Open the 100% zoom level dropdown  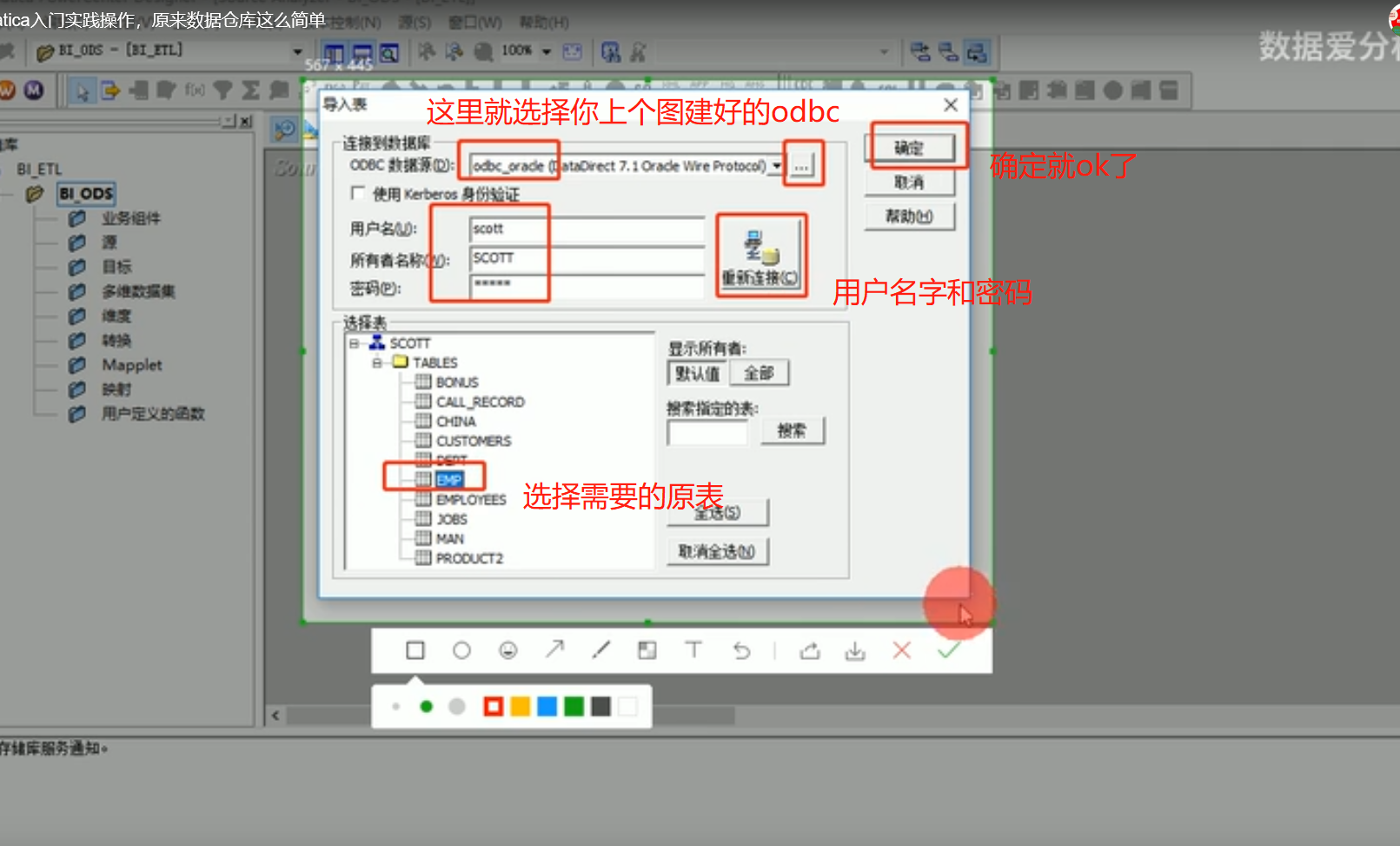click(x=547, y=51)
